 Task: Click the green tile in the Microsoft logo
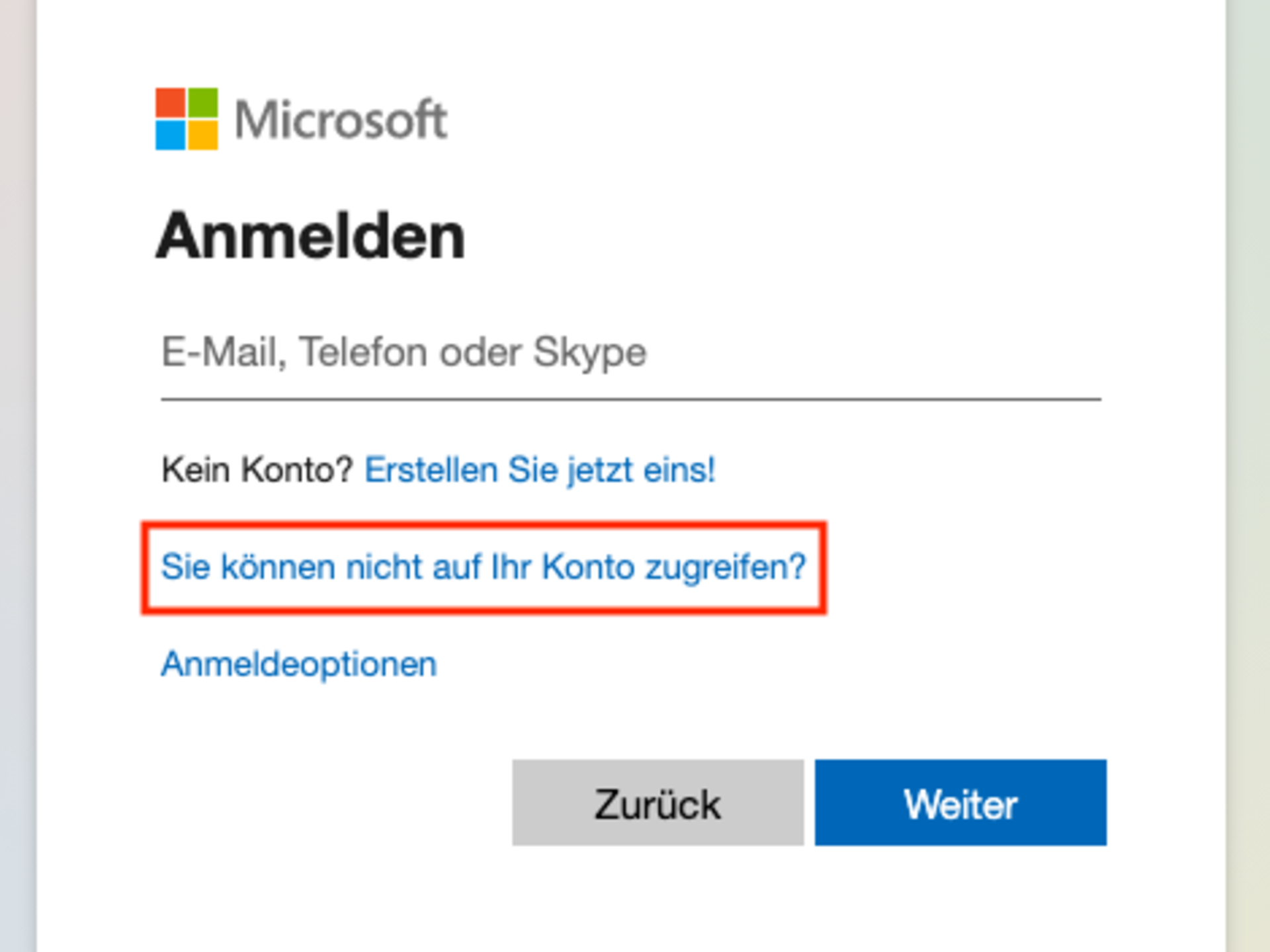click(x=204, y=103)
